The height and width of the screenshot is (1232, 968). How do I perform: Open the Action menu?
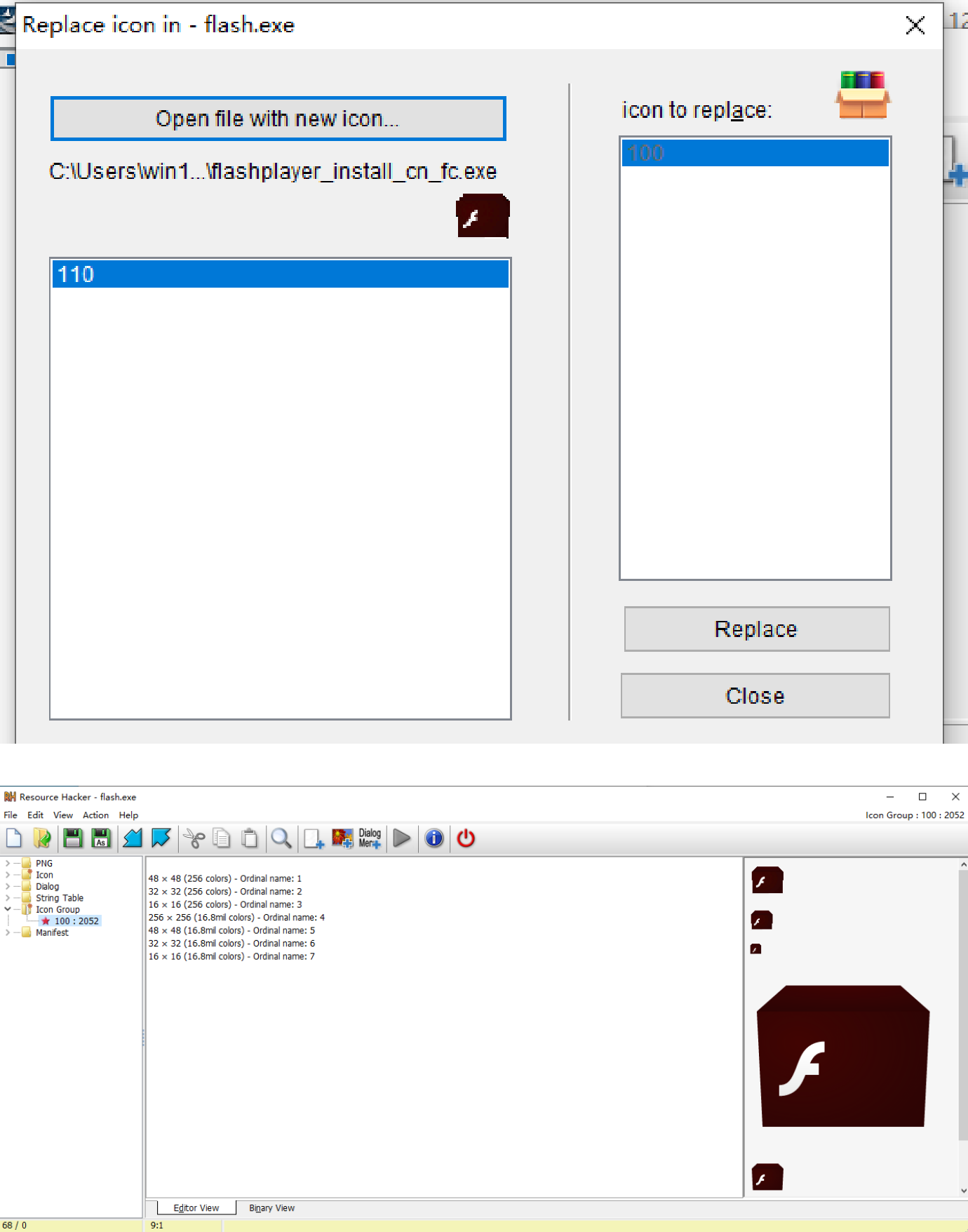point(96,815)
